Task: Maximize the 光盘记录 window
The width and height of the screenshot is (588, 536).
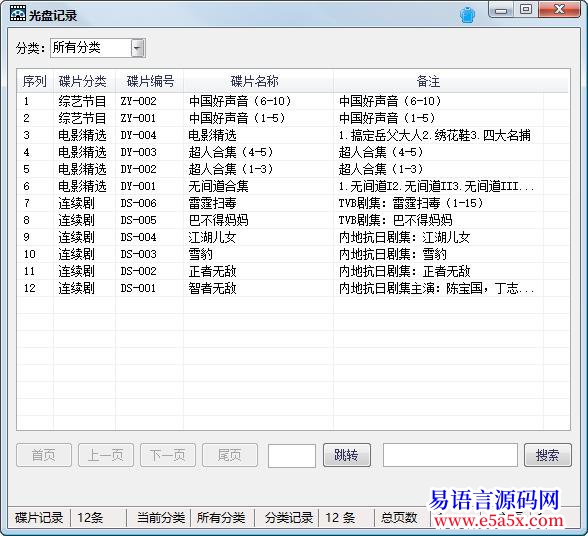Action: tap(526, 10)
